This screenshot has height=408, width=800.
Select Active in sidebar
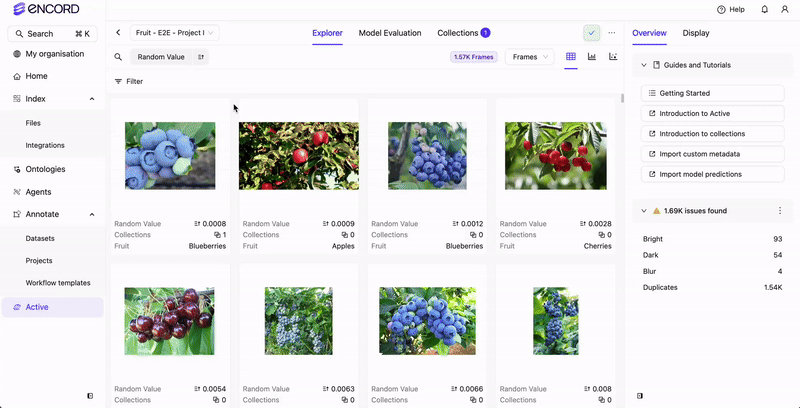(53, 307)
